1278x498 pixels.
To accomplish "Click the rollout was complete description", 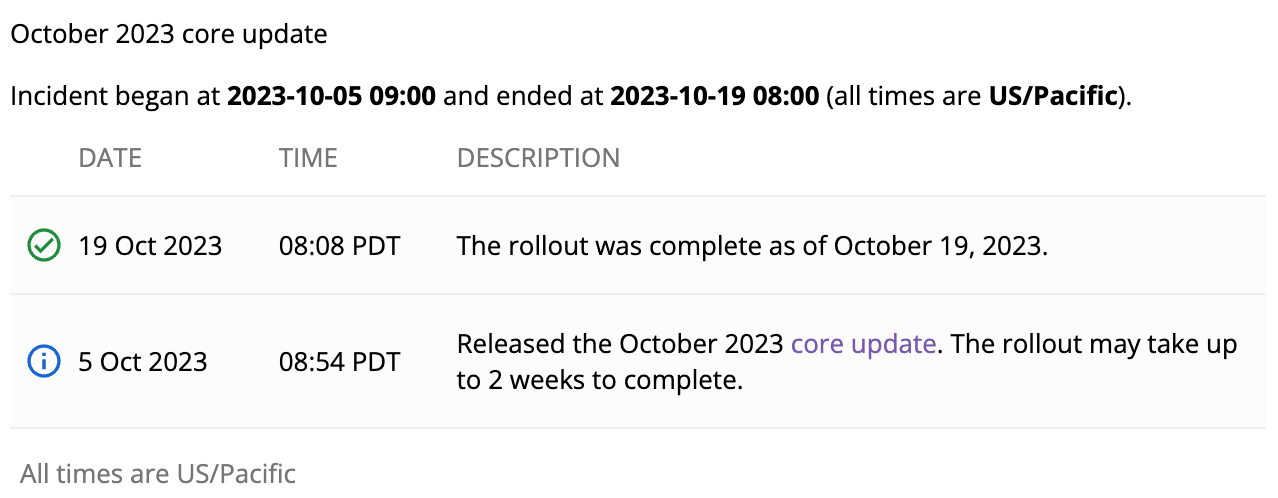I will 752,245.
